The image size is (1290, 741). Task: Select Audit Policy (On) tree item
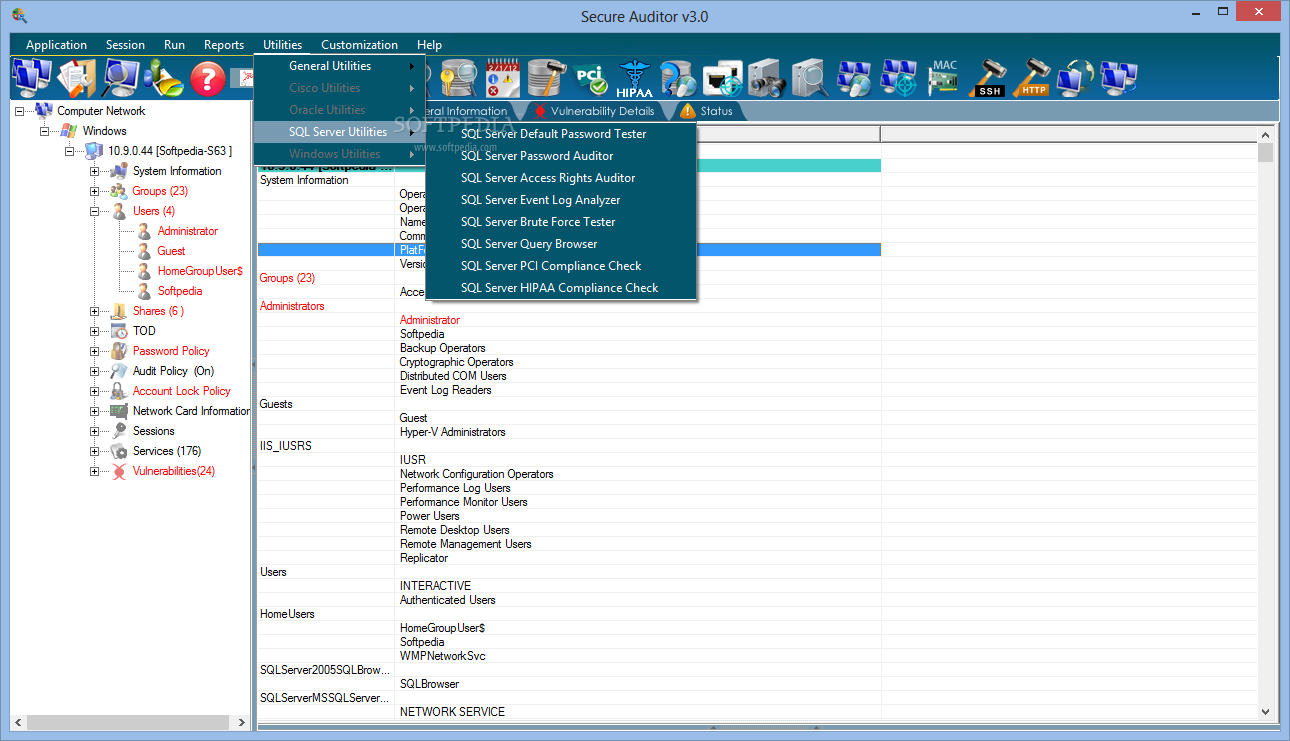(x=173, y=371)
